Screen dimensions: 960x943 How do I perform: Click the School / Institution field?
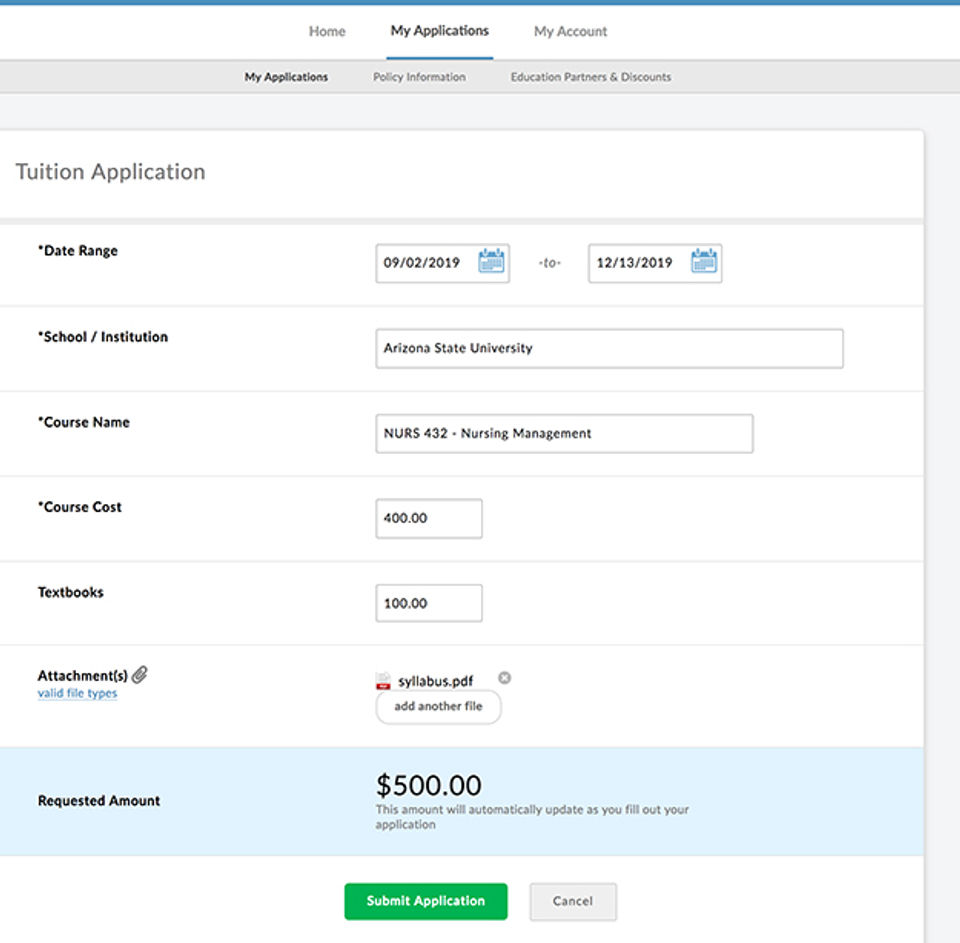tap(609, 348)
